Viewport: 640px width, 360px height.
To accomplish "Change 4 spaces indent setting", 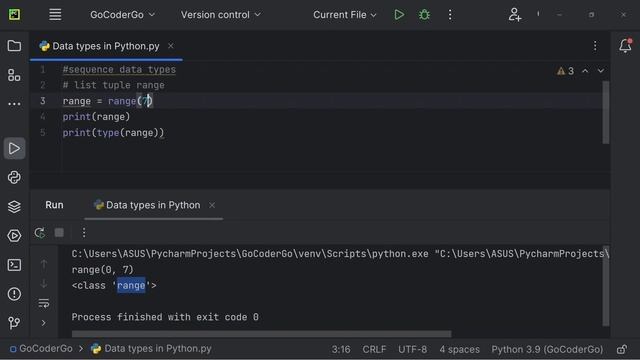I will [460, 349].
